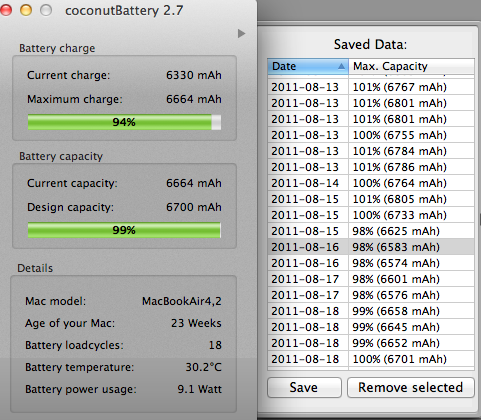Image resolution: width=481 pixels, height=420 pixels.
Task: Select row 100% (6701 mAh)
Action: click(371, 359)
